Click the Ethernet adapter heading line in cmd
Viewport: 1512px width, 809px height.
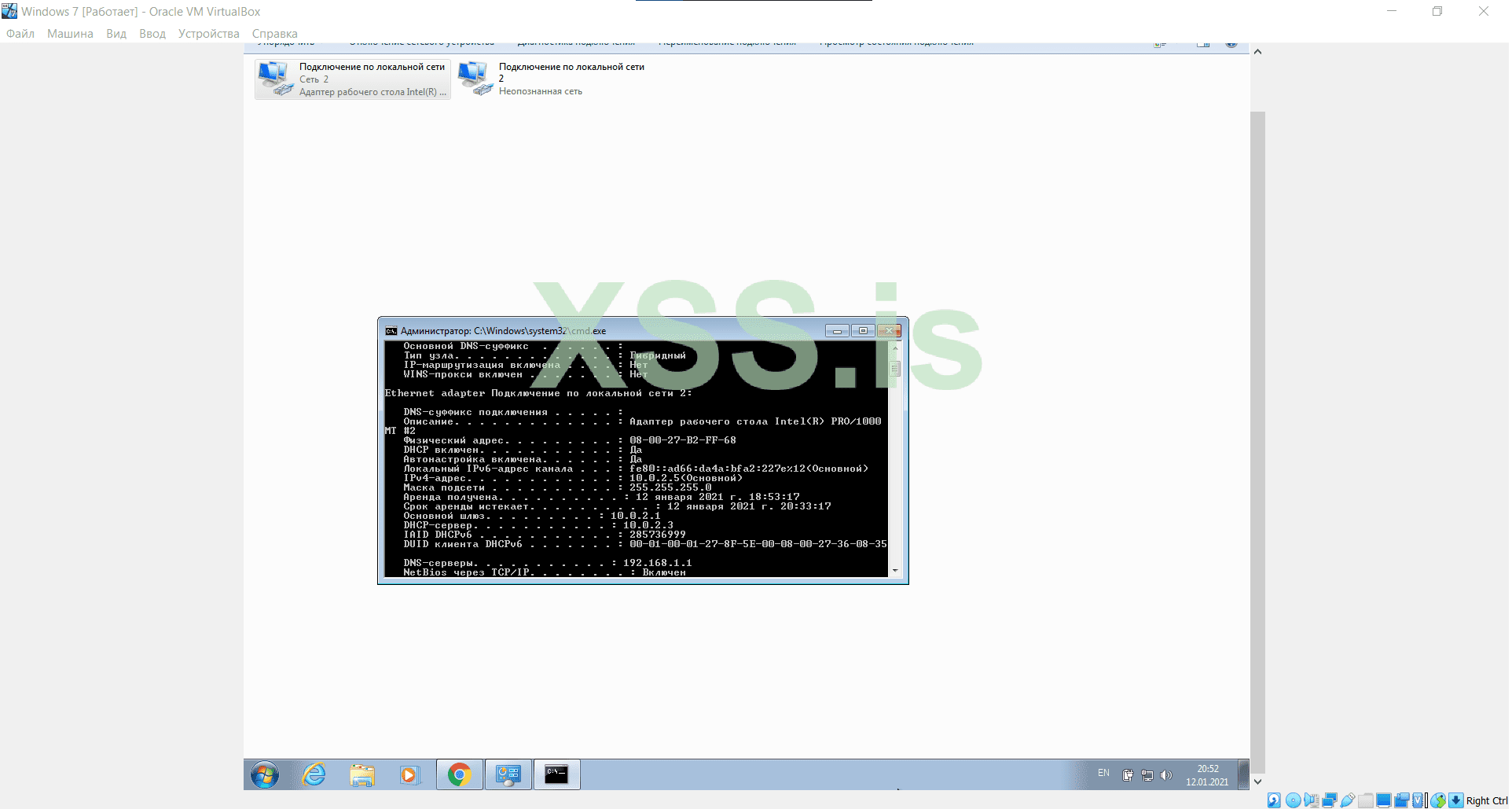click(538, 393)
